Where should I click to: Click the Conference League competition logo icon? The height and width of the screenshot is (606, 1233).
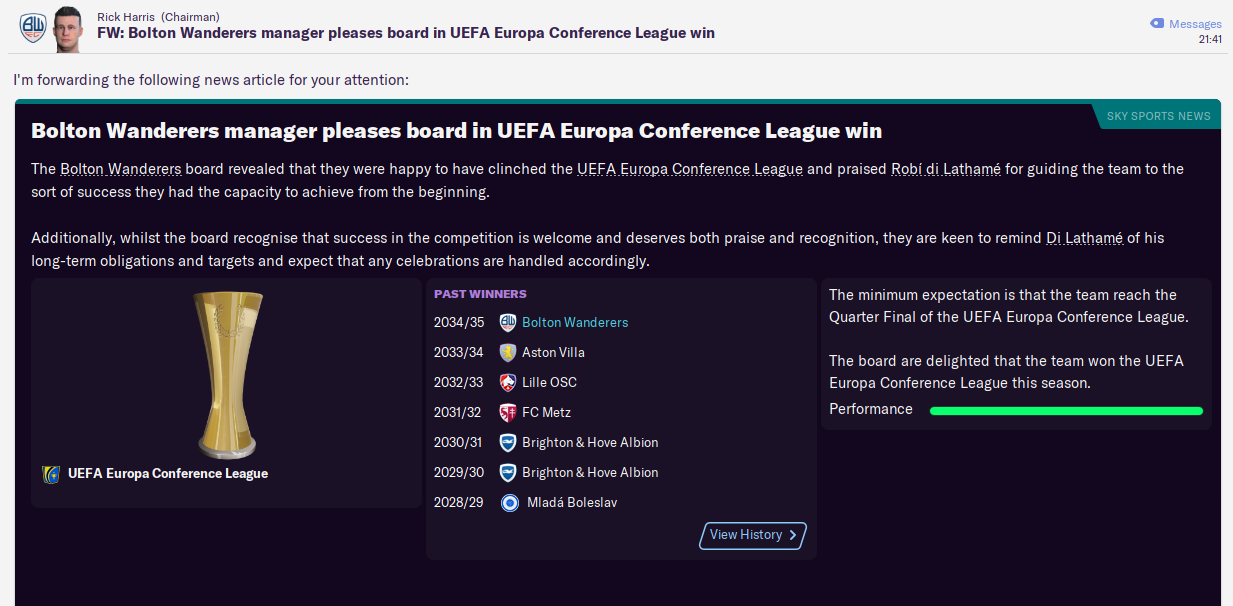(x=50, y=474)
